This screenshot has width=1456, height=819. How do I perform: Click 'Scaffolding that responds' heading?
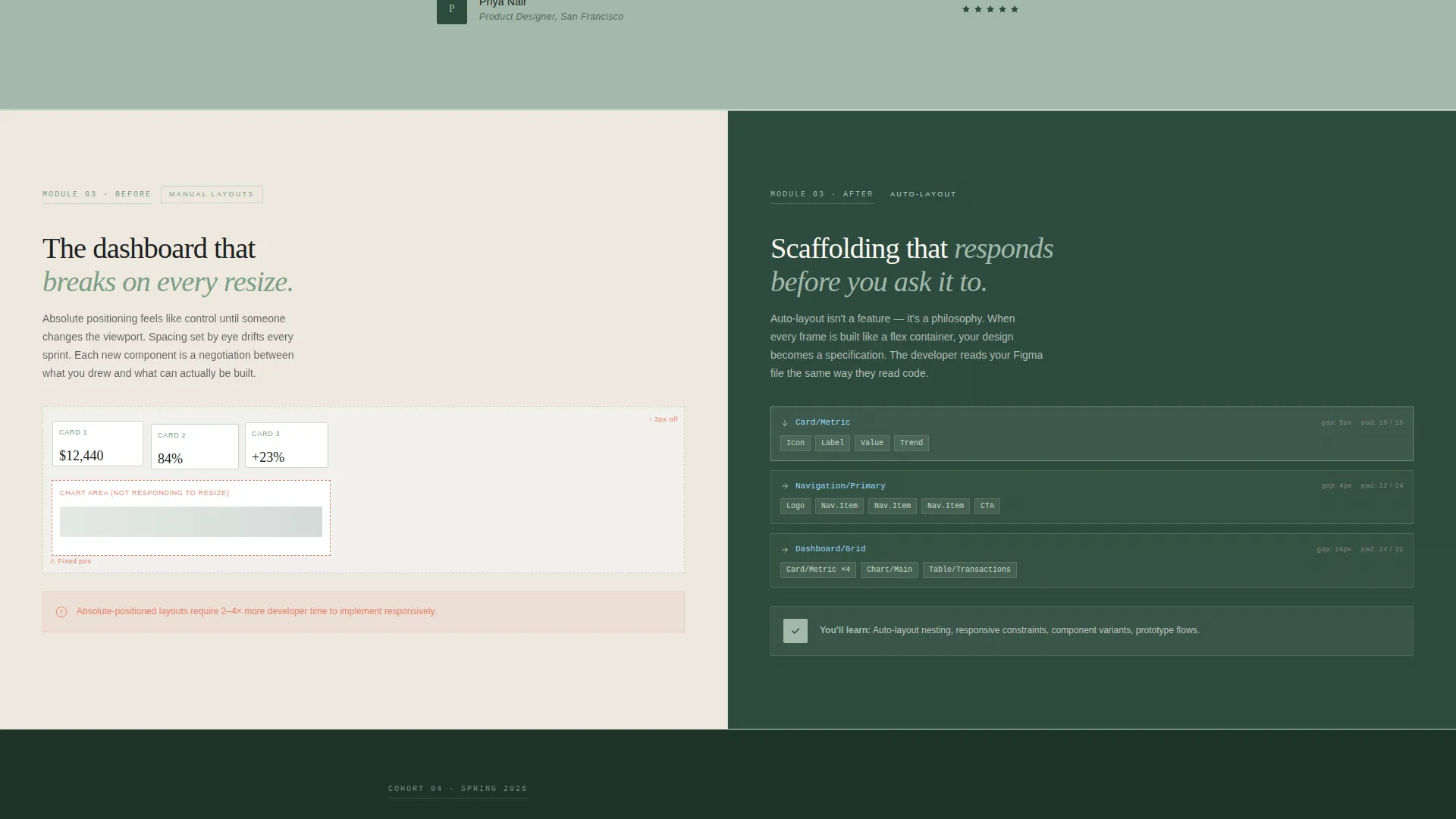912,249
